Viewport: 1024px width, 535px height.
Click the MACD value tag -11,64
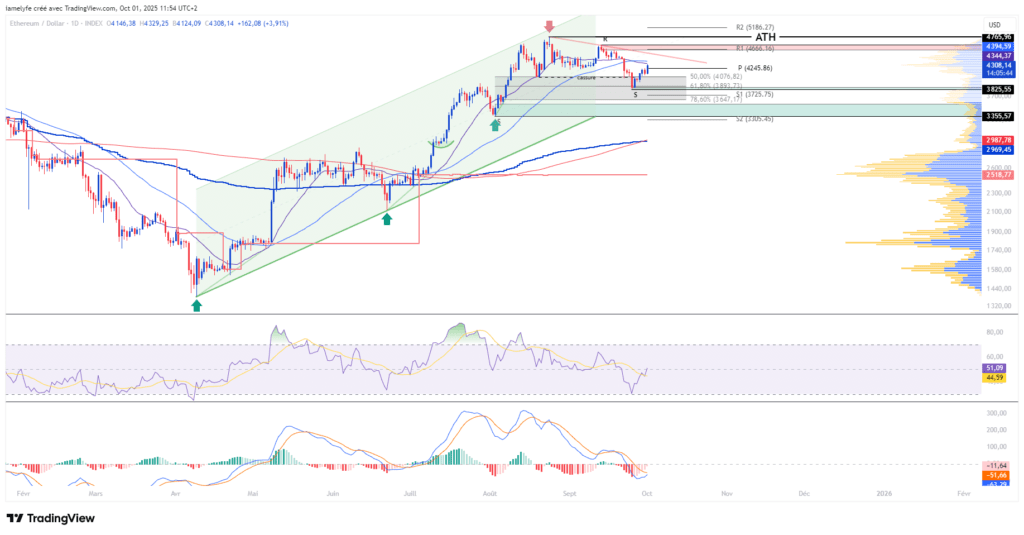pyautogui.click(x=996, y=466)
